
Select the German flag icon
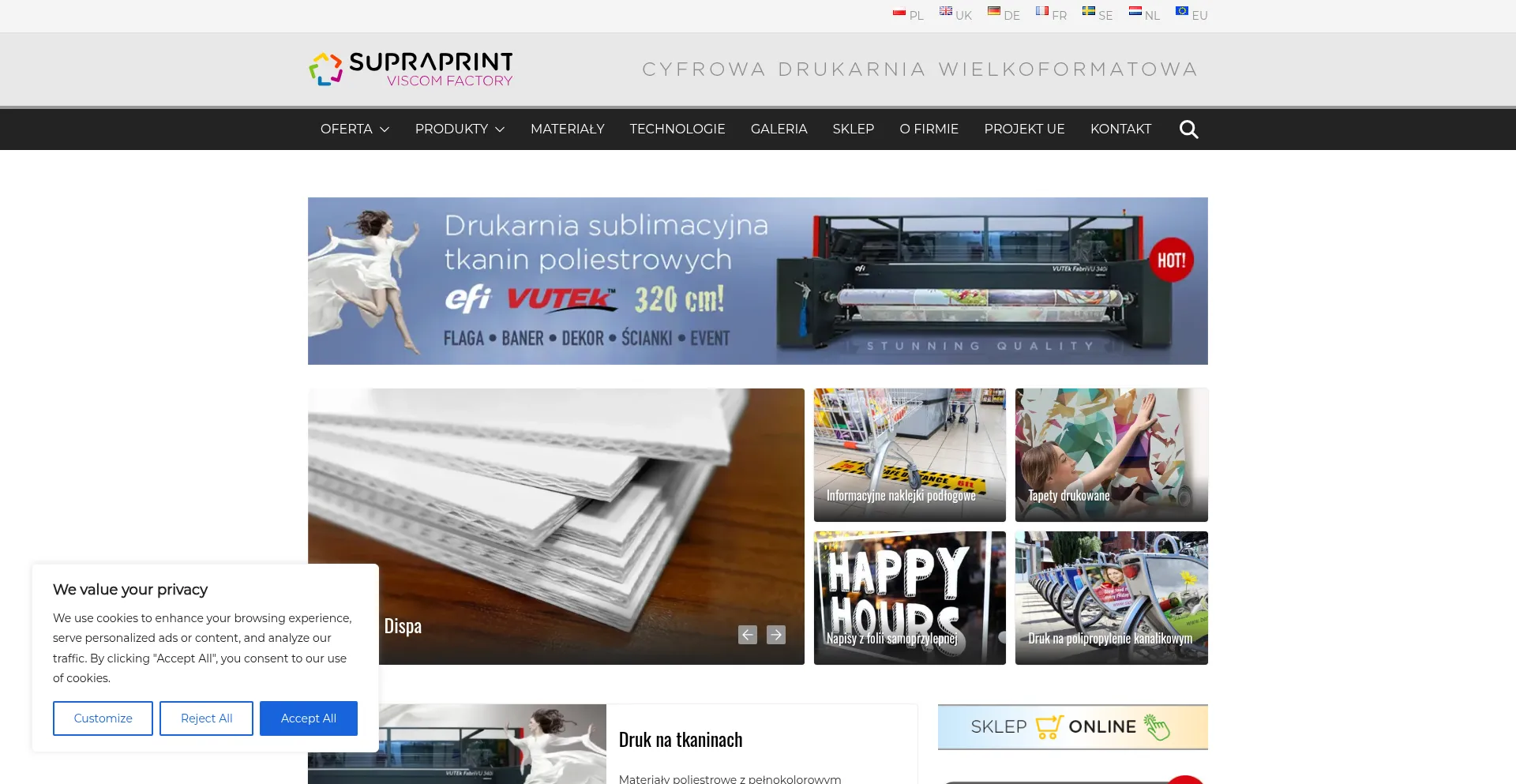click(994, 11)
